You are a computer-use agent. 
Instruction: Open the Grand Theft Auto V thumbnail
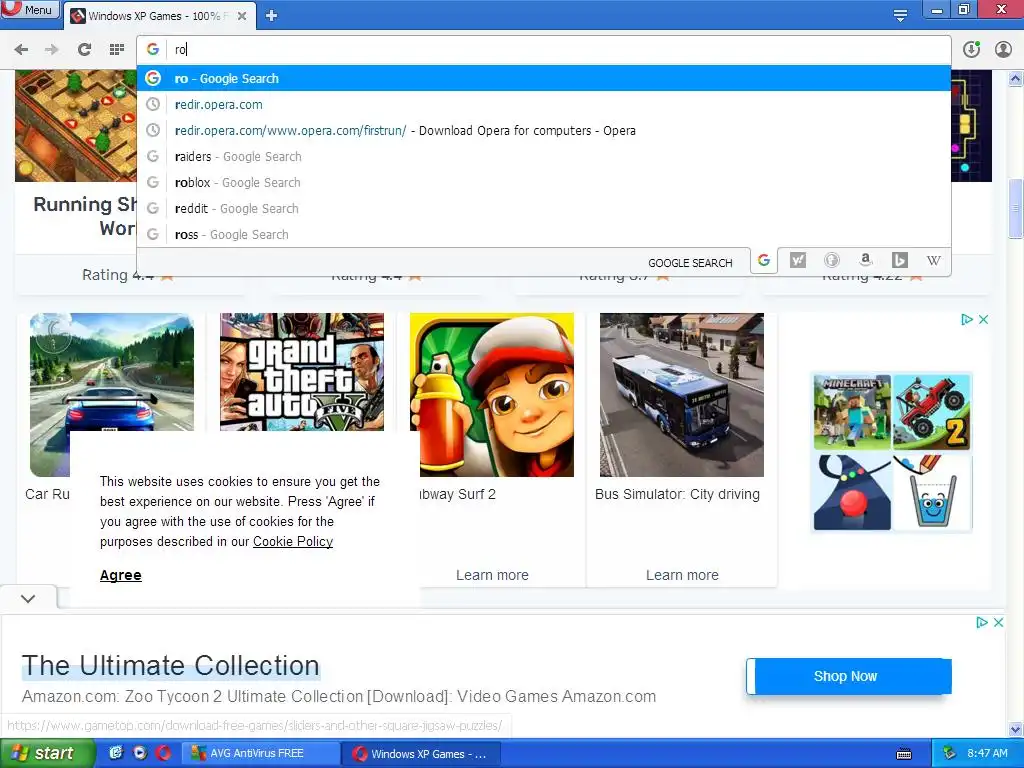pyautogui.click(x=302, y=372)
